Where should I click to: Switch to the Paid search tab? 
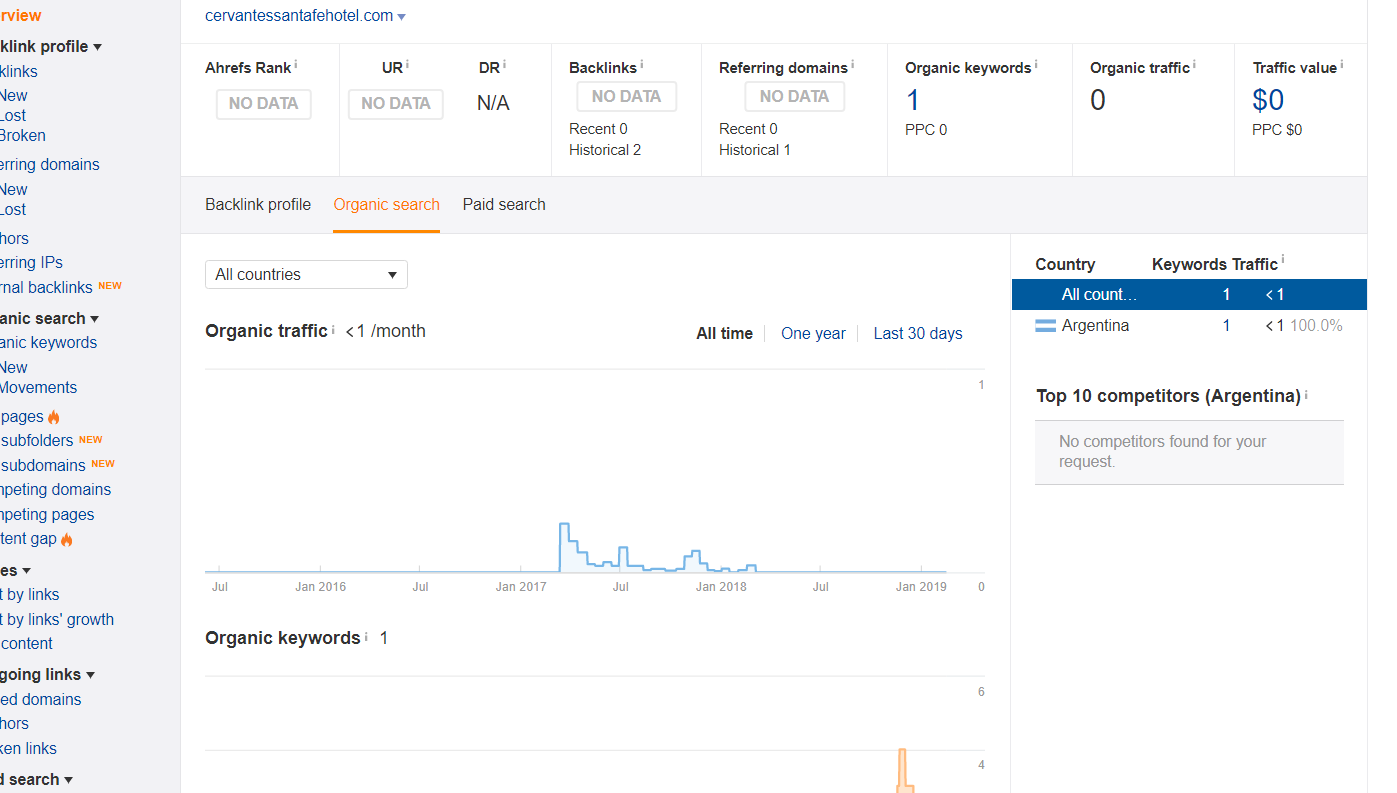click(504, 204)
